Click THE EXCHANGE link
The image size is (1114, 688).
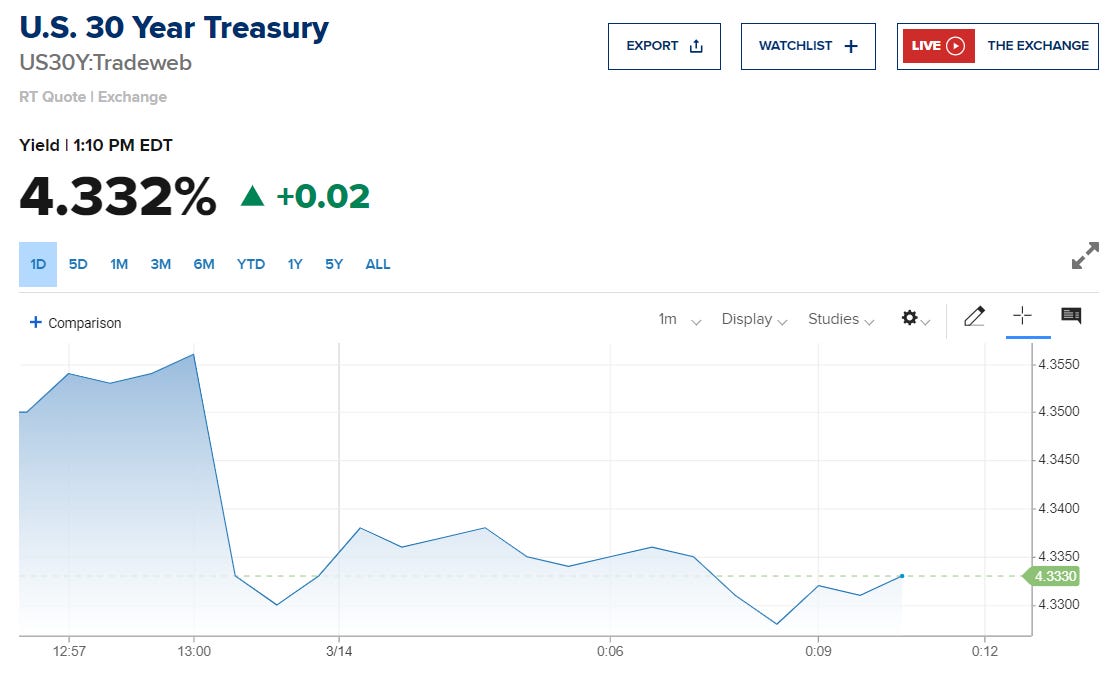(x=1038, y=46)
